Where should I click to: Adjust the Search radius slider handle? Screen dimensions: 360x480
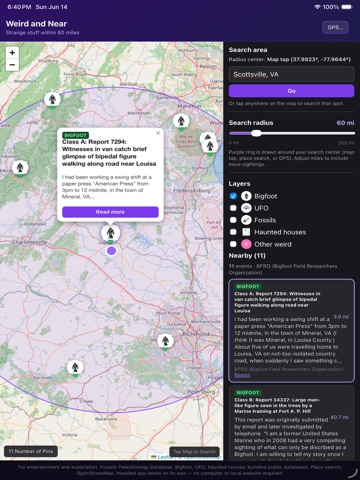pyautogui.click(x=256, y=133)
